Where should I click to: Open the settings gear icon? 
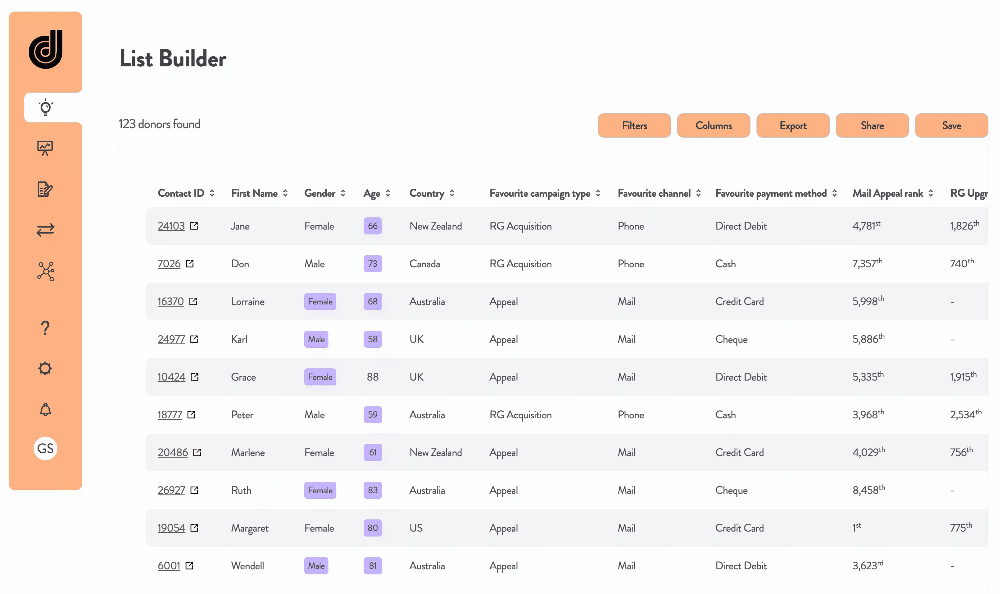(45, 368)
